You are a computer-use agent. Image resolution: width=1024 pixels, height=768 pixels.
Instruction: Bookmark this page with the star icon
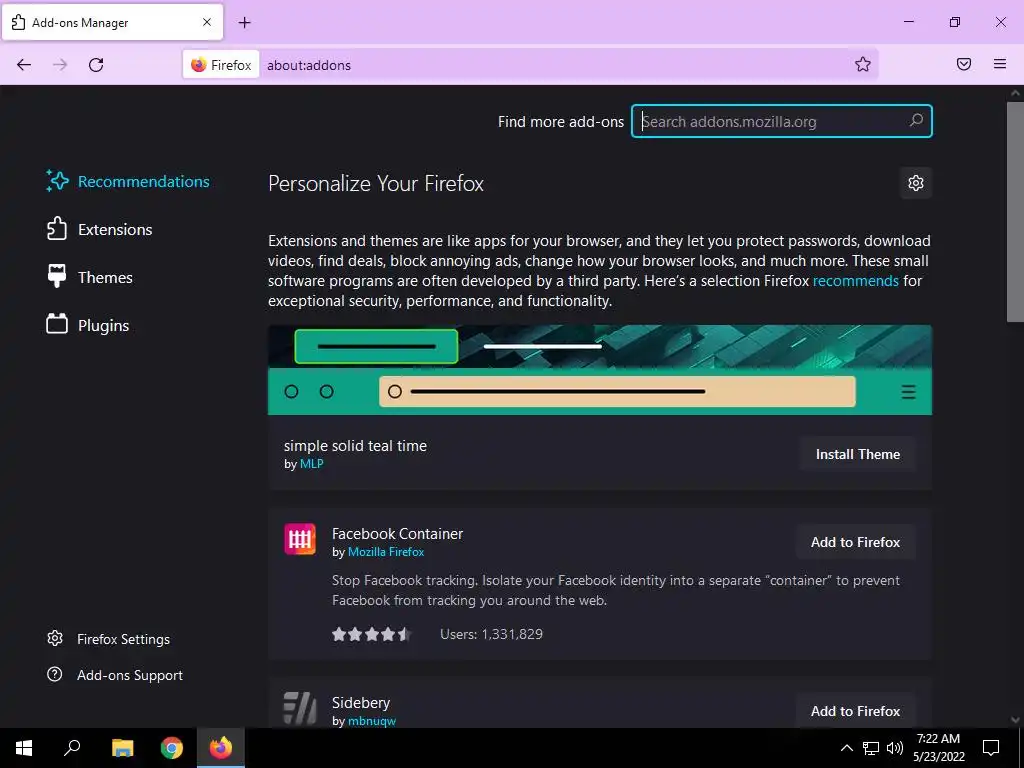pos(863,64)
